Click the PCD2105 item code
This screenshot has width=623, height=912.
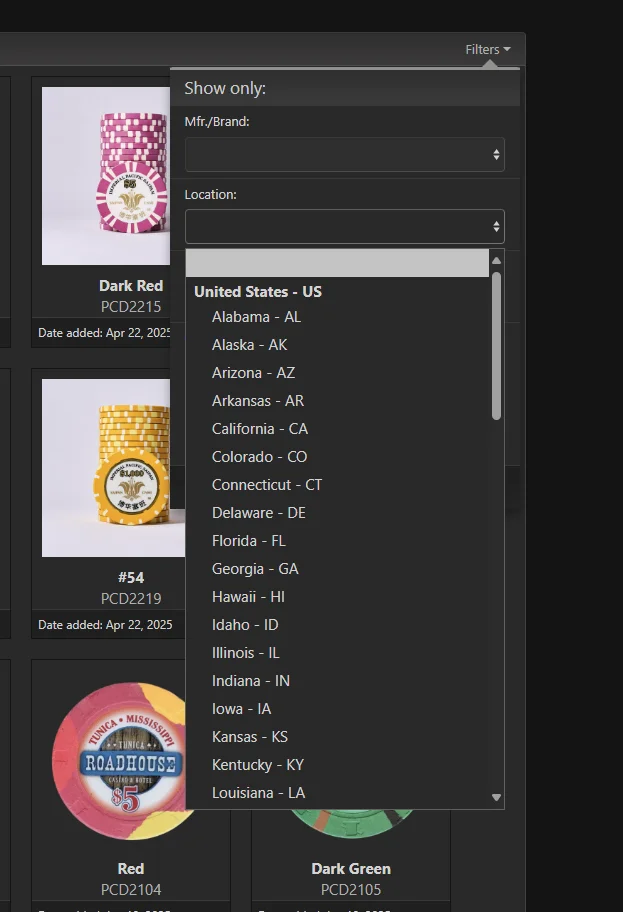(x=351, y=889)
